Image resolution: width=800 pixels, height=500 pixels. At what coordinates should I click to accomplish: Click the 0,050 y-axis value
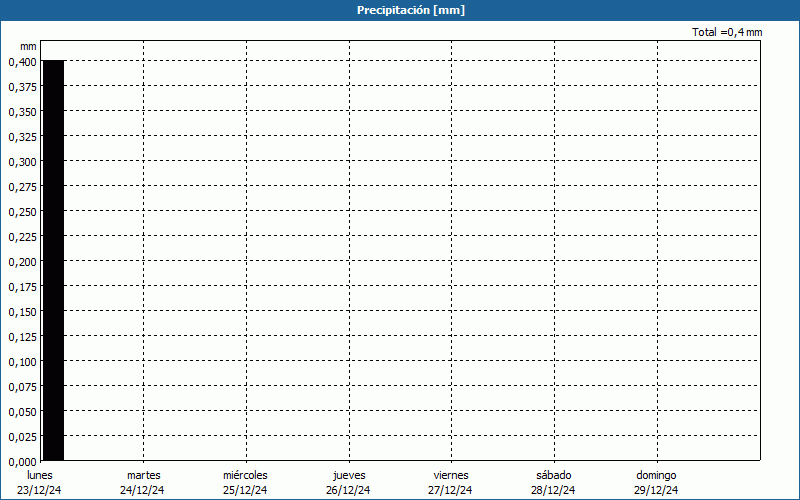coord(22,412)
